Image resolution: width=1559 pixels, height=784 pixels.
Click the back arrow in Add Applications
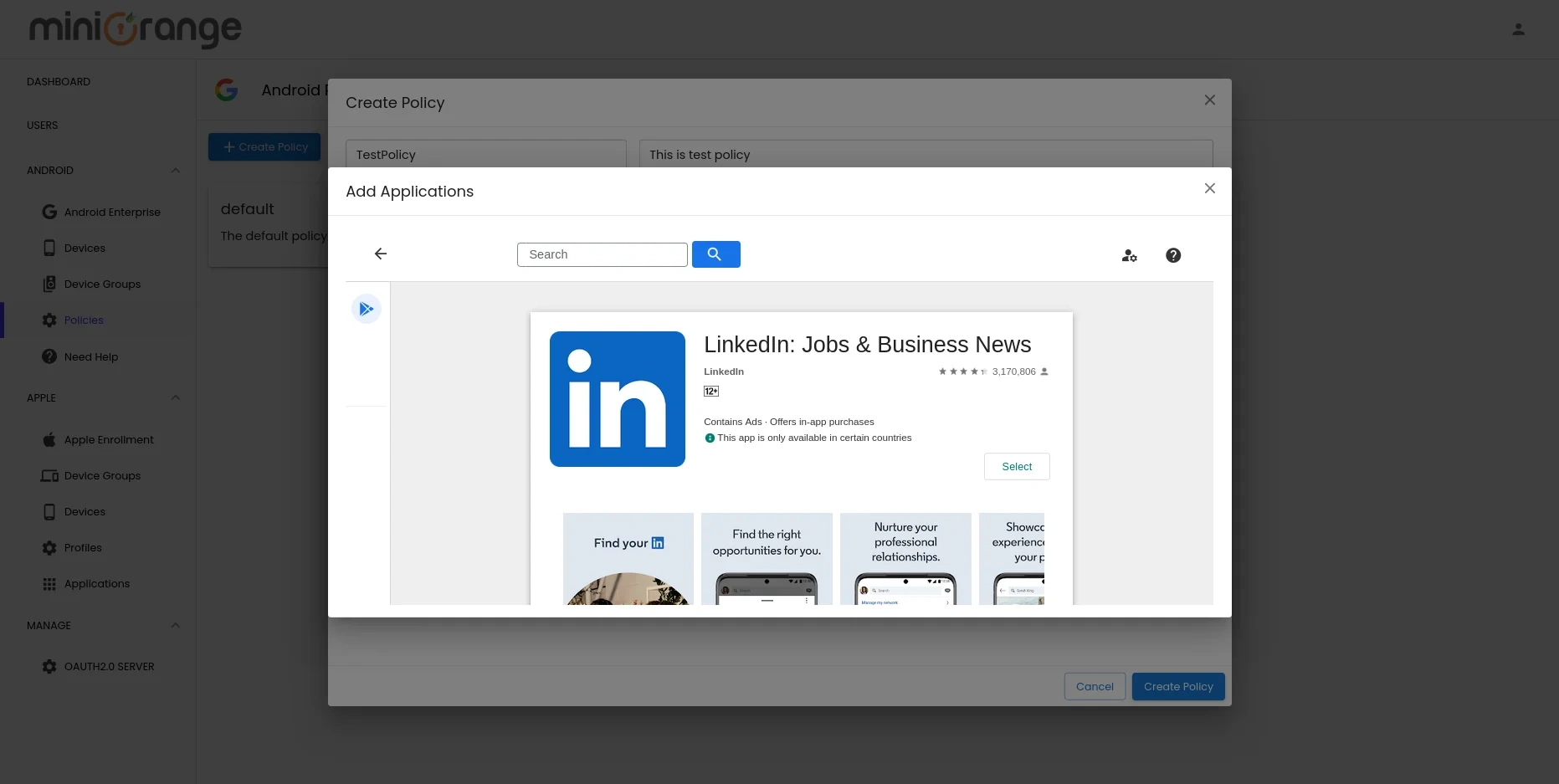click(x=381, y=254)
